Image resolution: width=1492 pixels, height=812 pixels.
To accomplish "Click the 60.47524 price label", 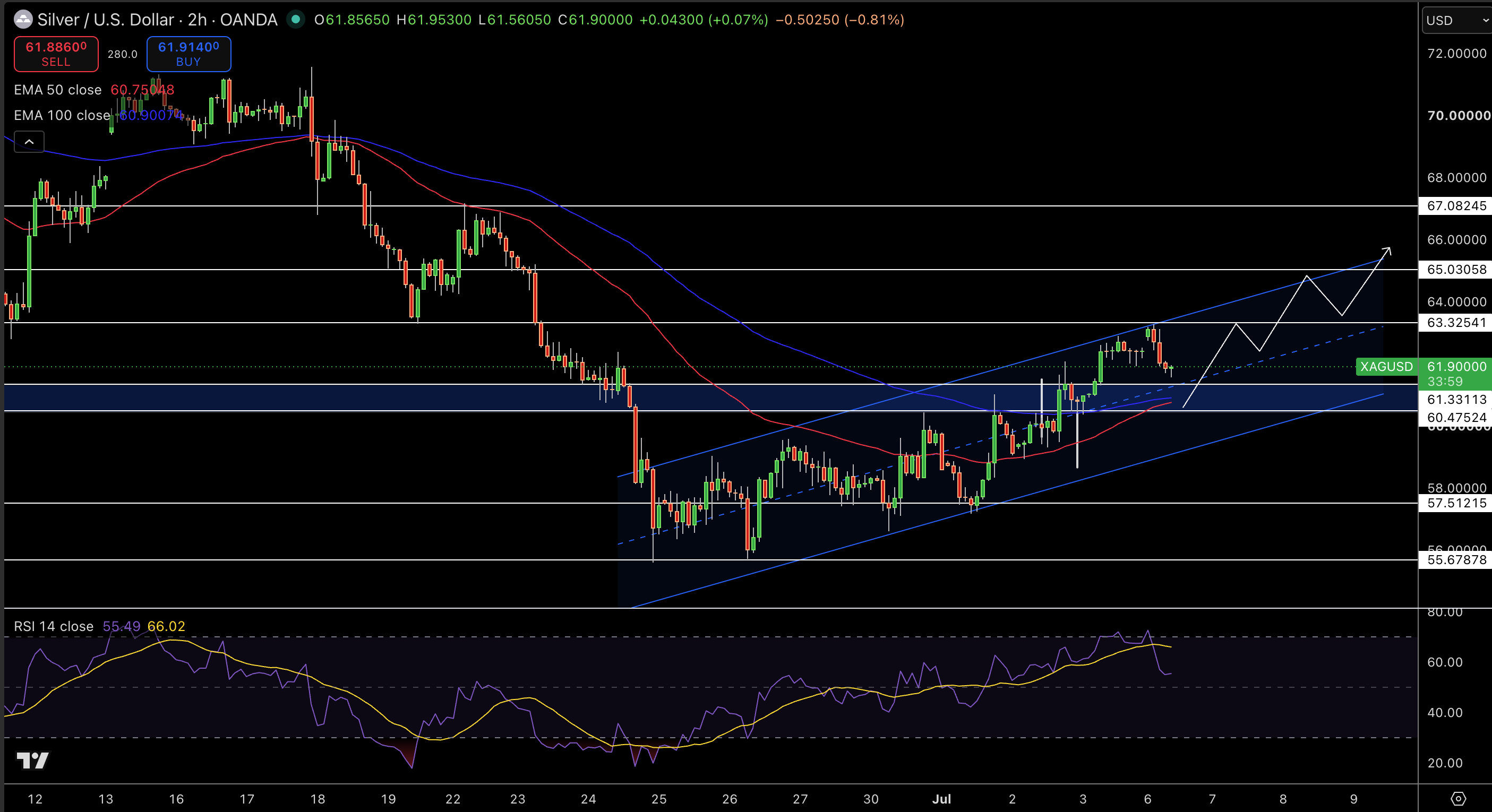I will [x=1456, y=417].
